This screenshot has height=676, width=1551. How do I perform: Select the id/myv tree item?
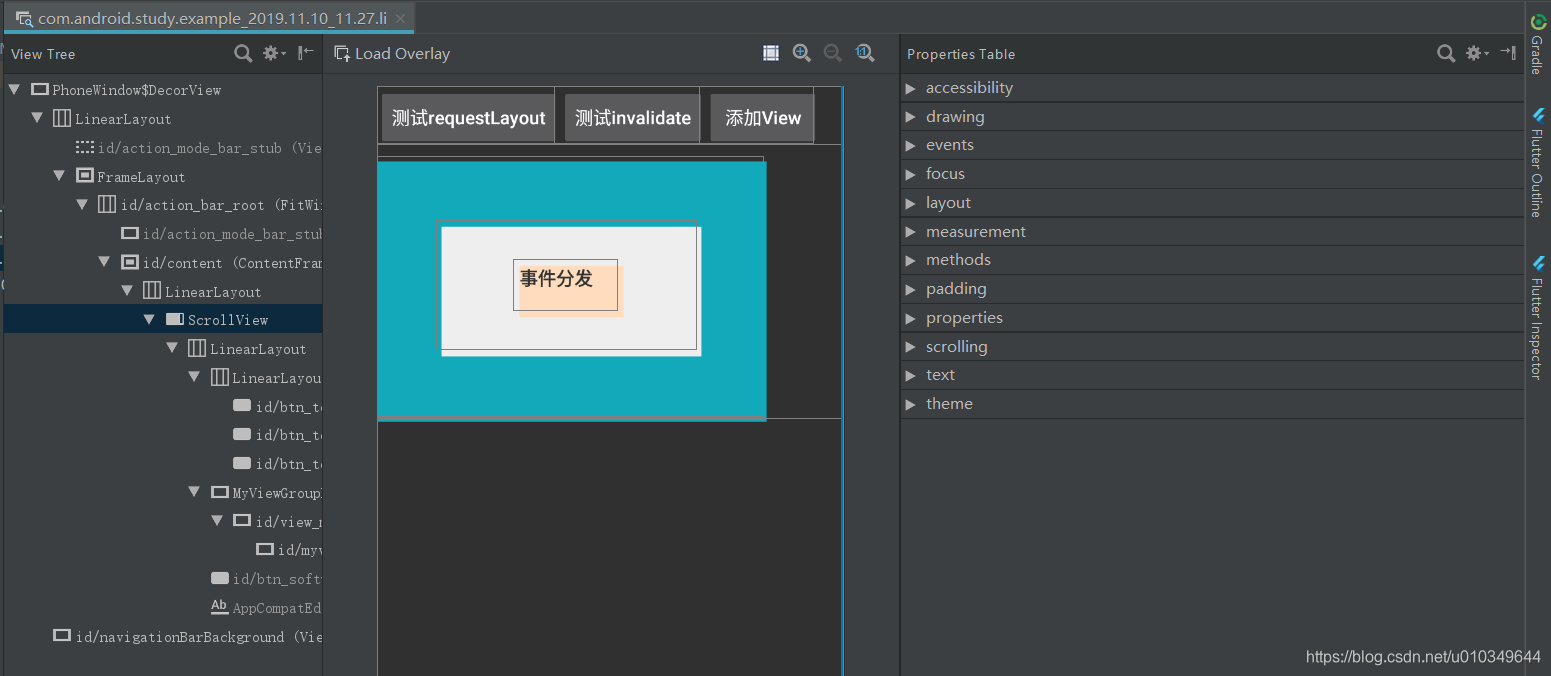[x=288, y=550]
